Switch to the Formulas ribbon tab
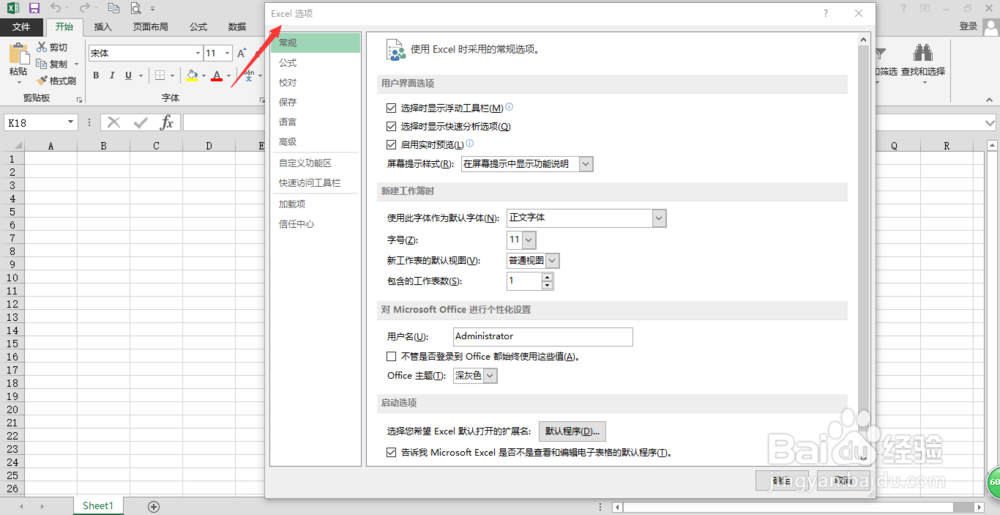 tap(198, 27)
